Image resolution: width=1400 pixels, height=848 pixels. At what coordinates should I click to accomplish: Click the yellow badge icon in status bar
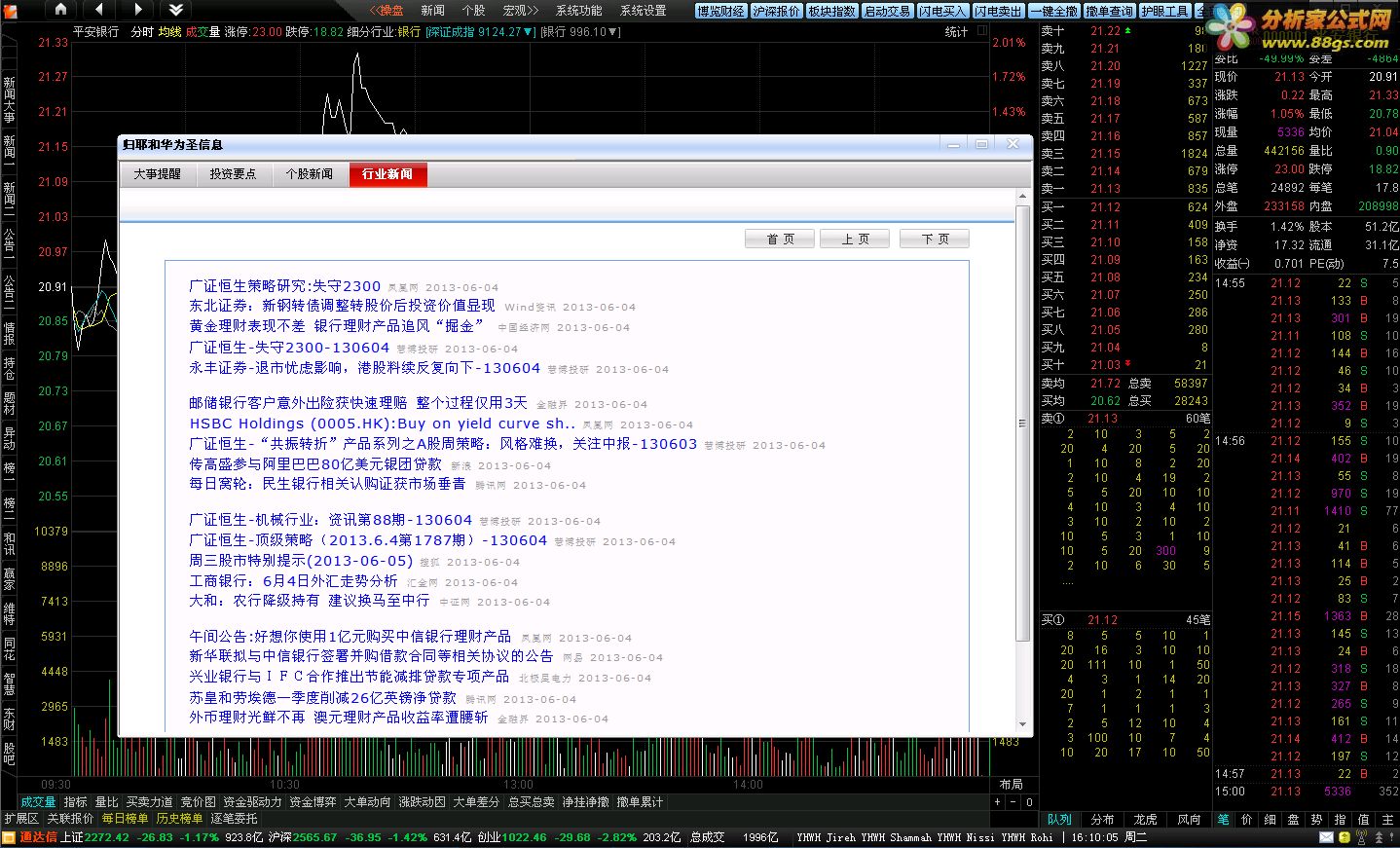pyautogui.click(x=1346, y=837)
